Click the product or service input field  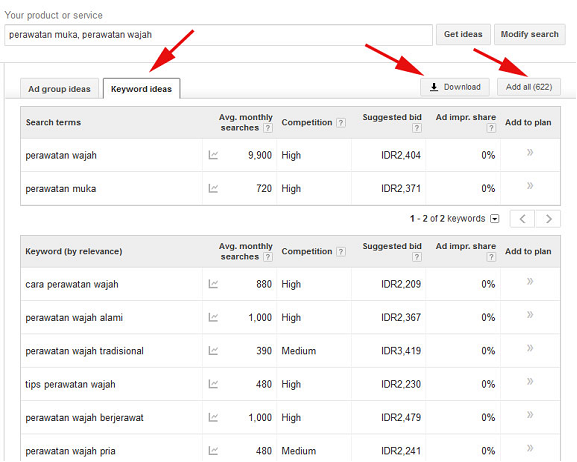[x=218, y=35]
